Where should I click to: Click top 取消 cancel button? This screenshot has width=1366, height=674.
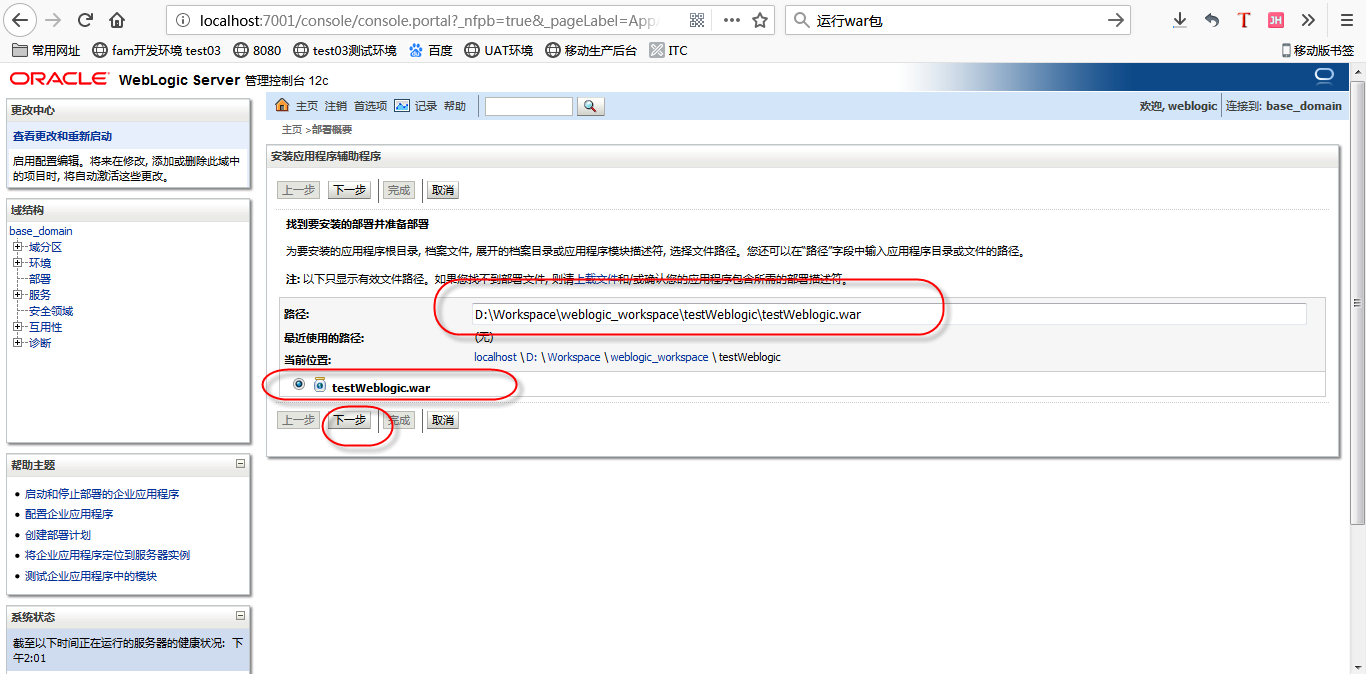click(x=443, y=190)
